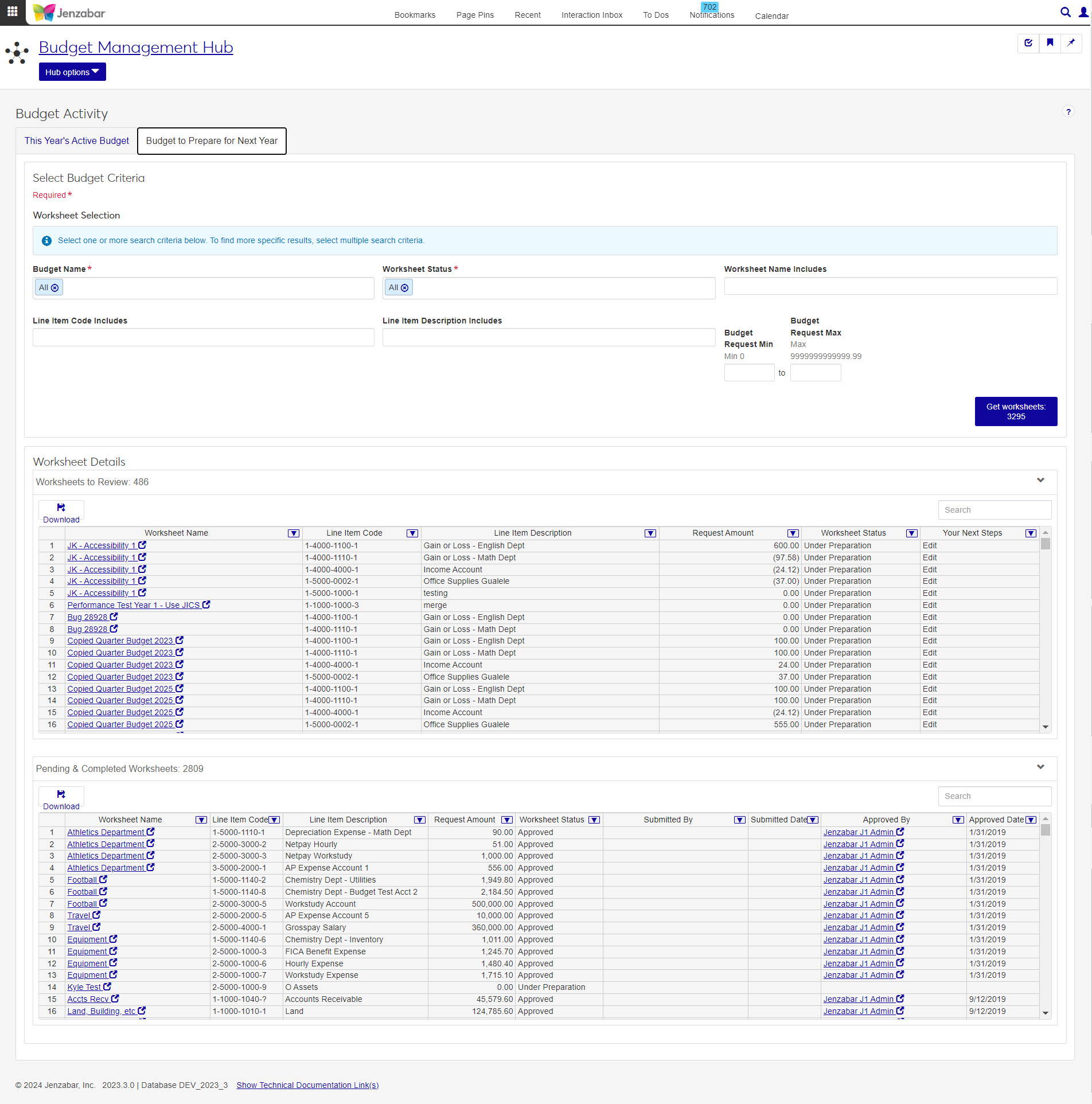Open Request Amount column filter in review grid
The height and width of the screenshot is (1104, 1092).
coord(793,533)
